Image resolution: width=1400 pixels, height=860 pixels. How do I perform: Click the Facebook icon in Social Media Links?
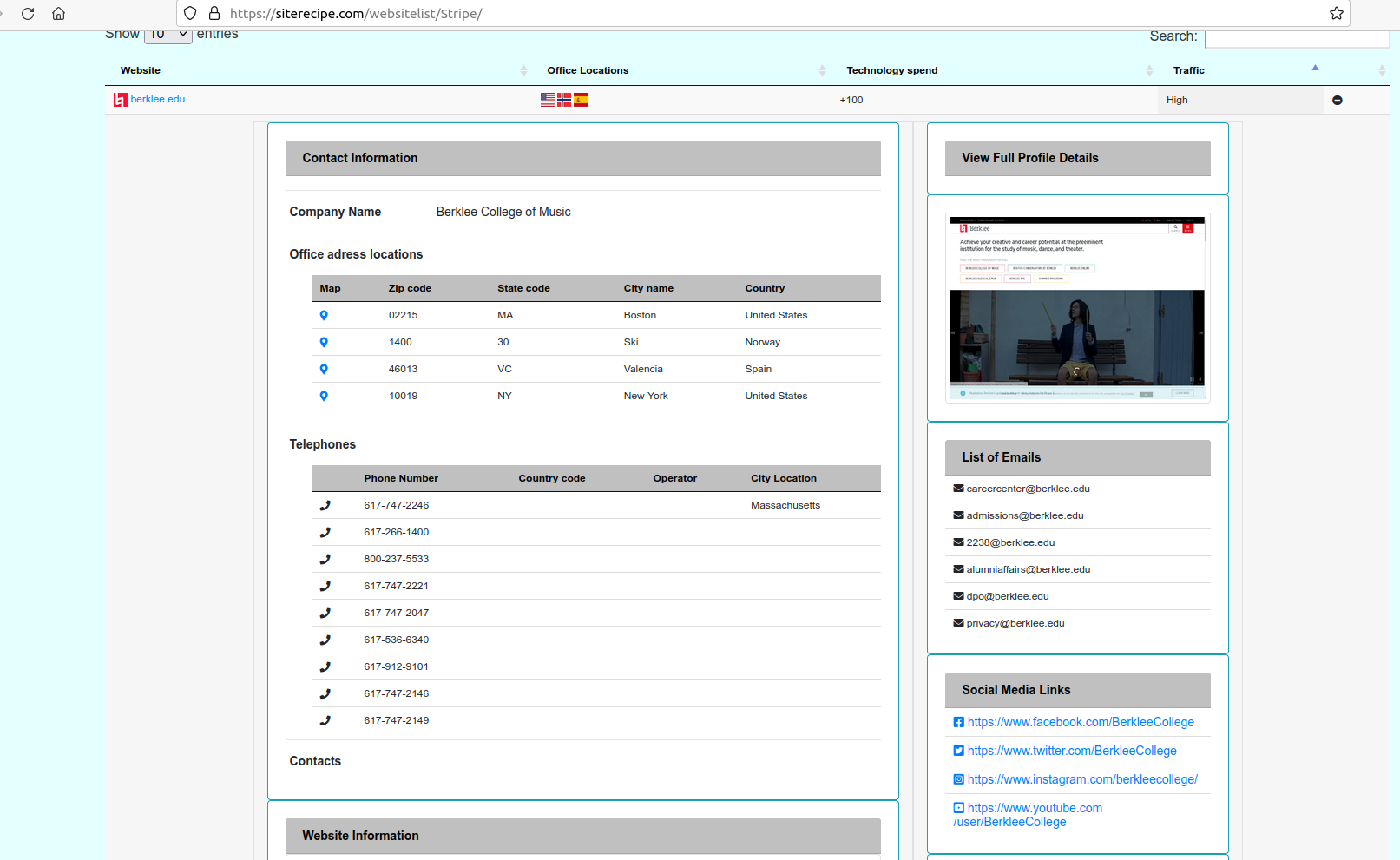[959, 722]
